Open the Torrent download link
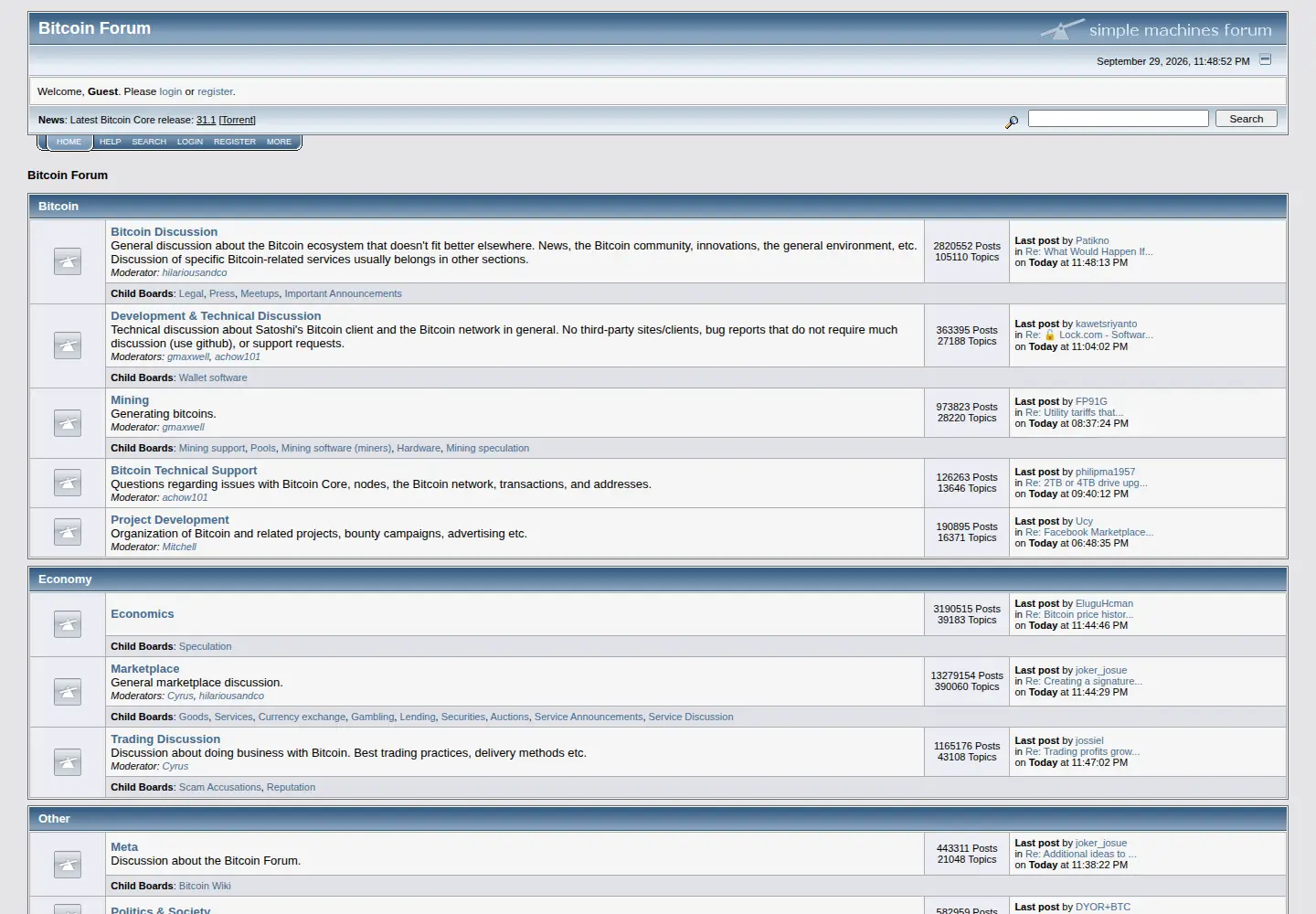The width and height of the screenshot is (1316, 914). [x=238, y=120]
